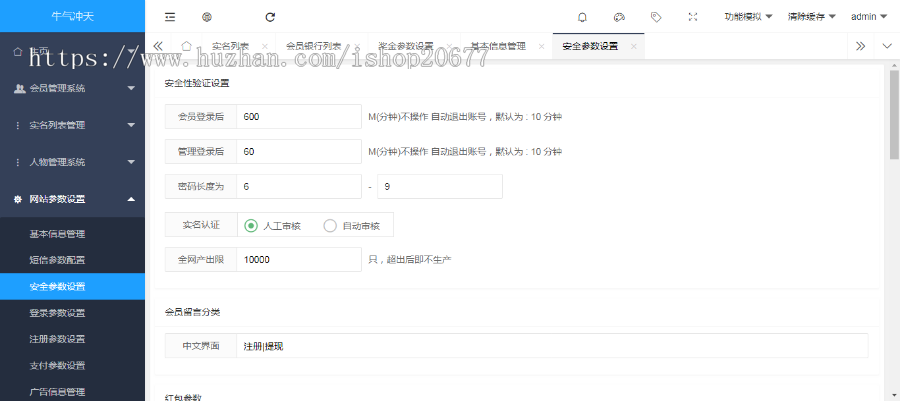Screen dimensions: 900x401
Task: Switch to the 实名列表 tab
Action: click(231, 46)
